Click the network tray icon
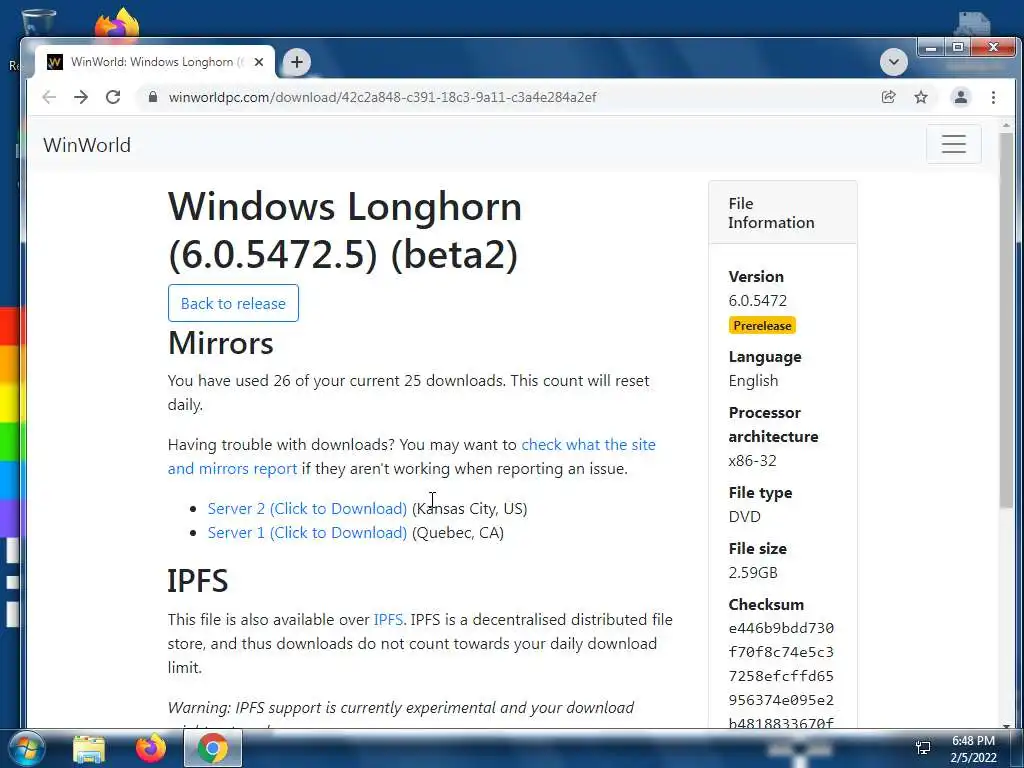 click(923, 748)
